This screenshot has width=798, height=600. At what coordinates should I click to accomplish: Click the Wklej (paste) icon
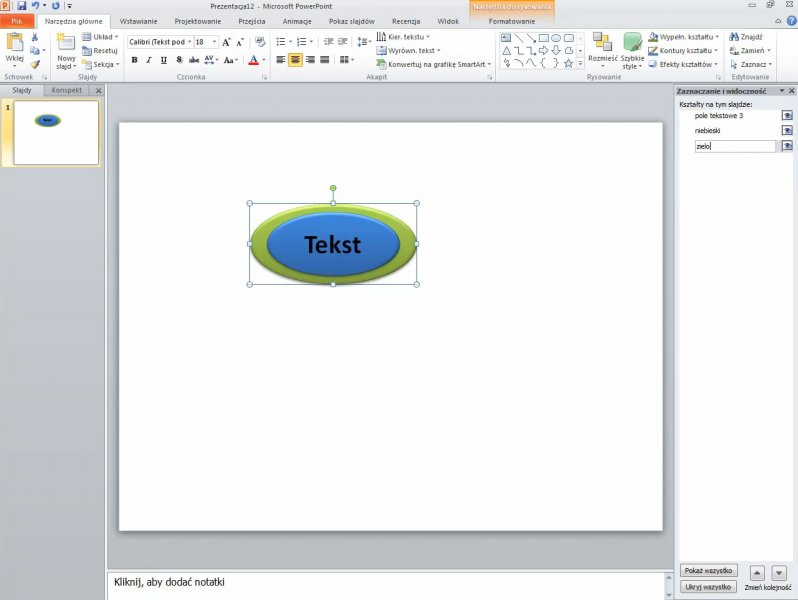[14, 45]
